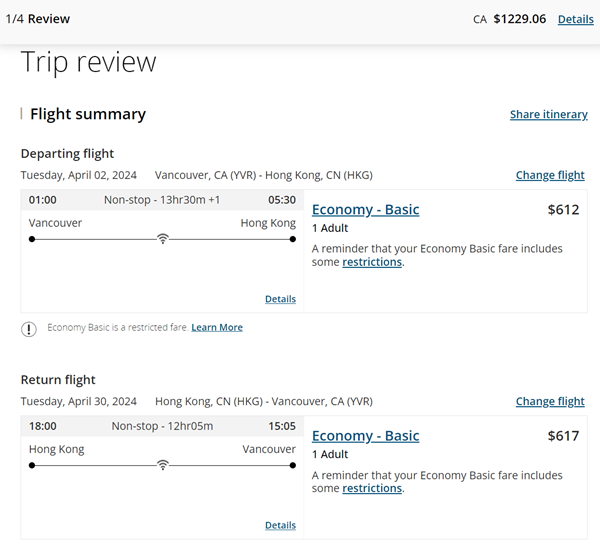This screenshot has height=544, width=600.
Task: Click the $612 departing fare price
Action: (x=563, y=210)
